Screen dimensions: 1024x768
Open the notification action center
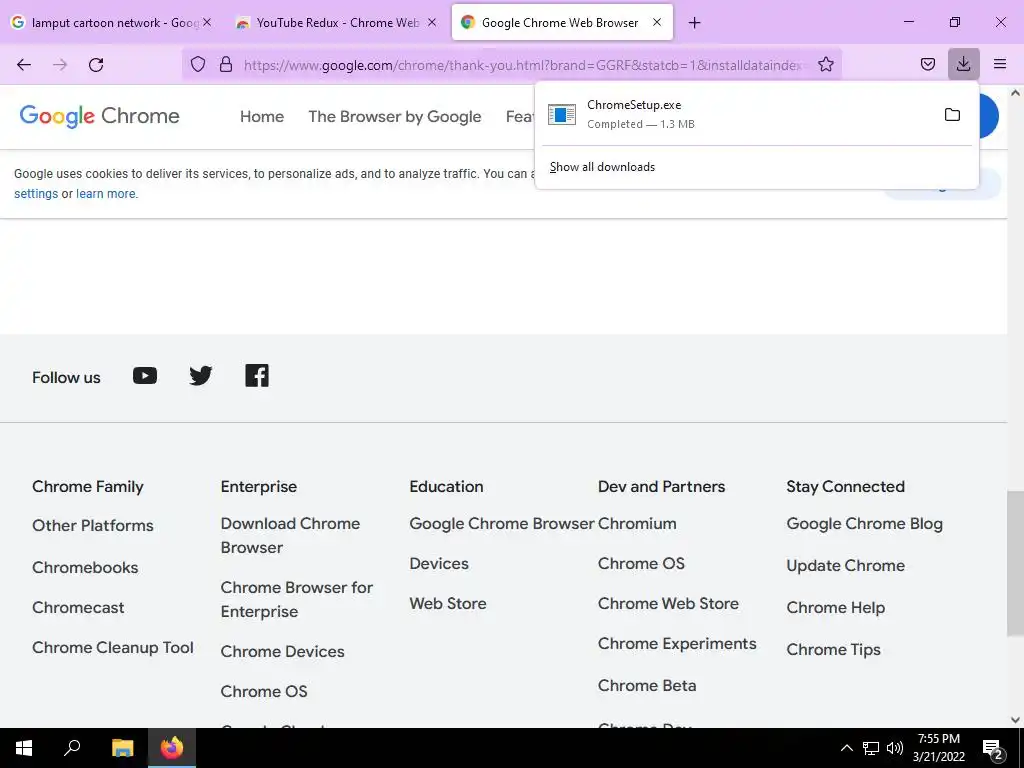click(993, 750)
